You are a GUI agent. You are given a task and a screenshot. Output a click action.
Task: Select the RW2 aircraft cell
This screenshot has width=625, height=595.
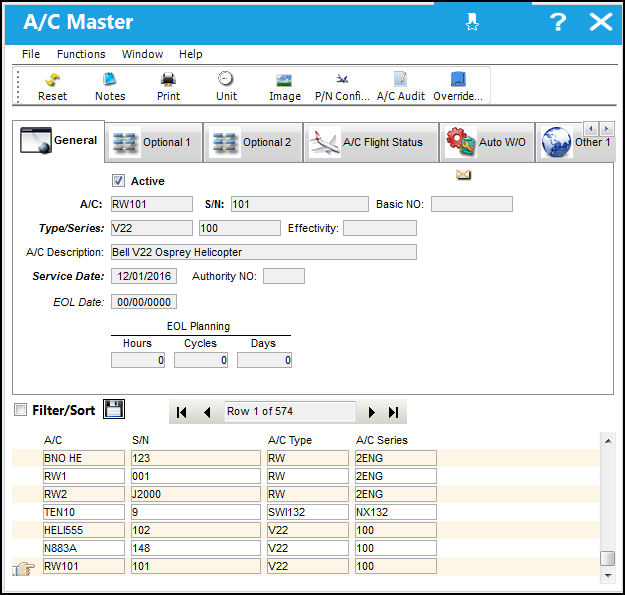coord(84,494)
